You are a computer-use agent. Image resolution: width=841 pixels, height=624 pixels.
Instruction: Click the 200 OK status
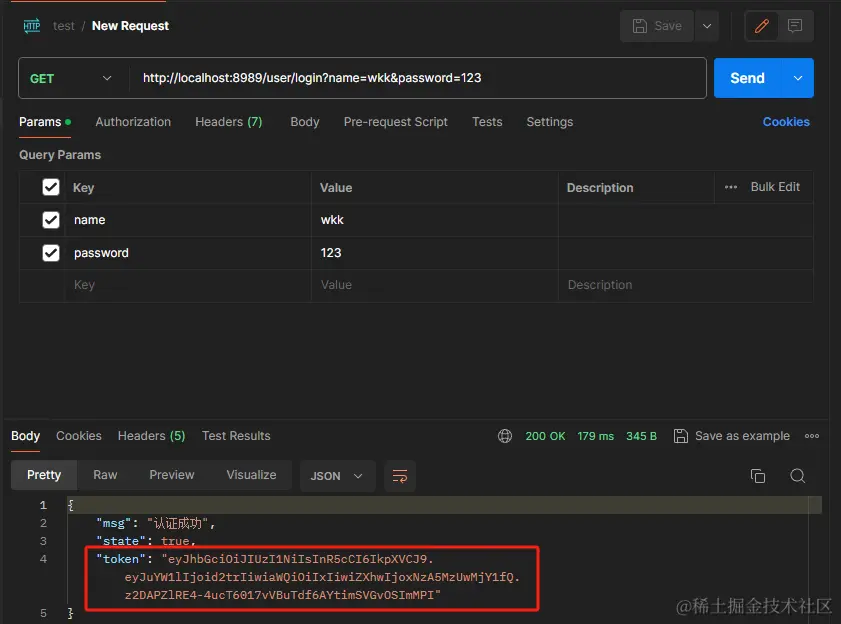(545, 436)
